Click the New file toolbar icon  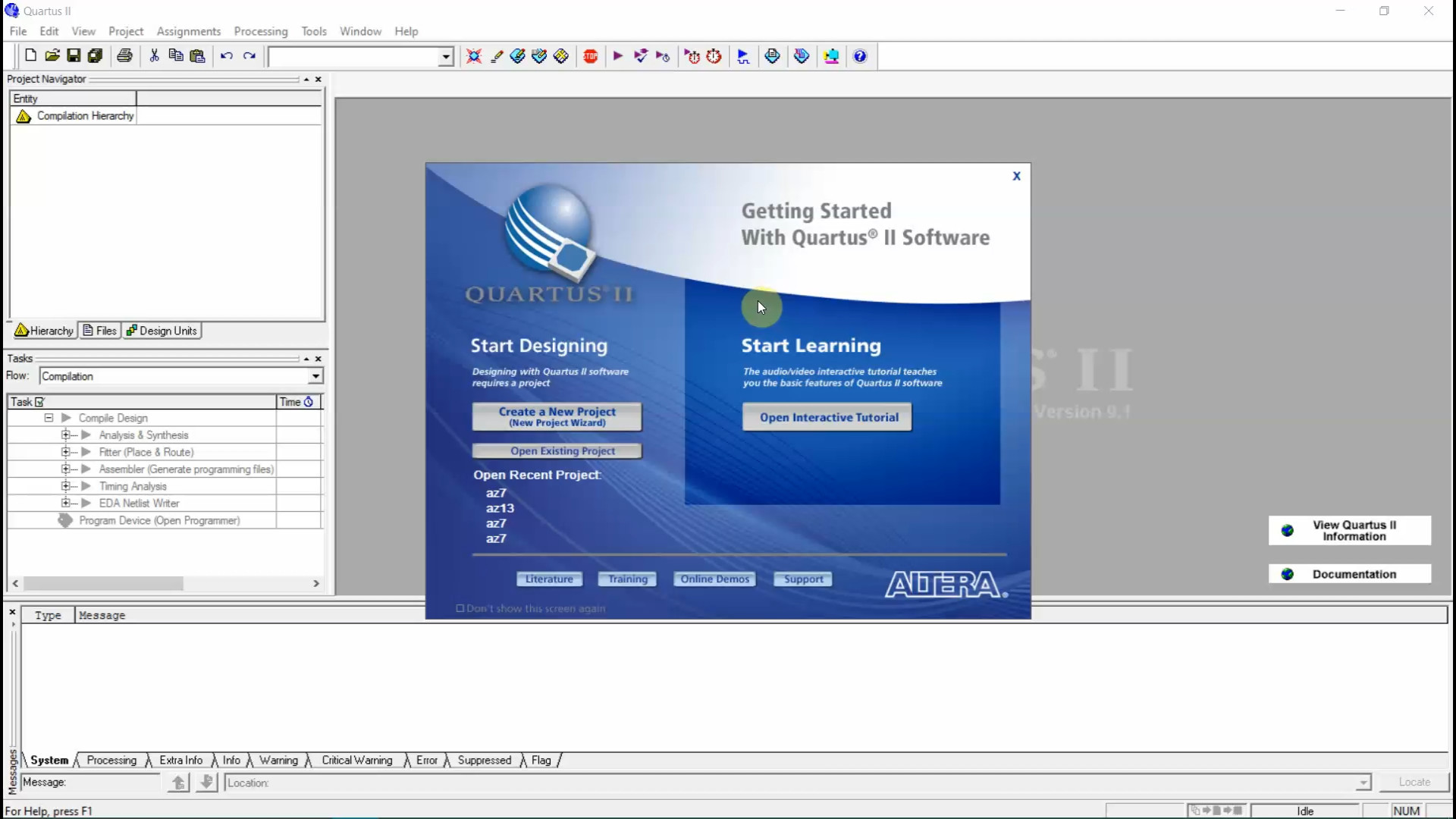click(x=30, y=55)
